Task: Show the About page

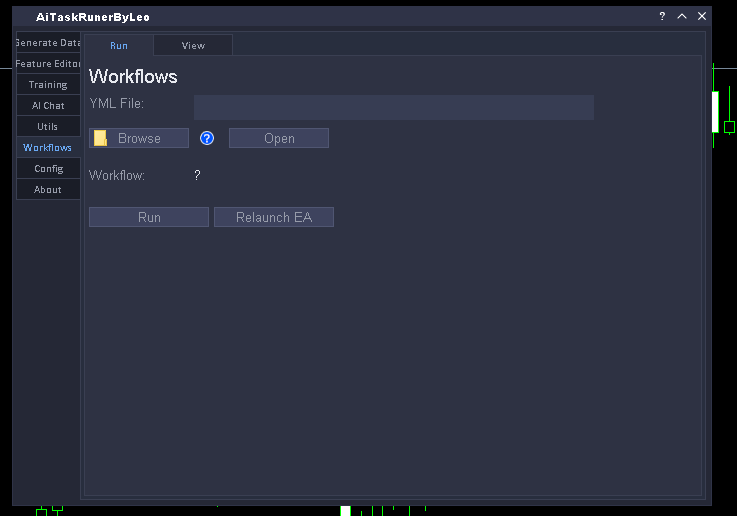Action: (48, 190)
